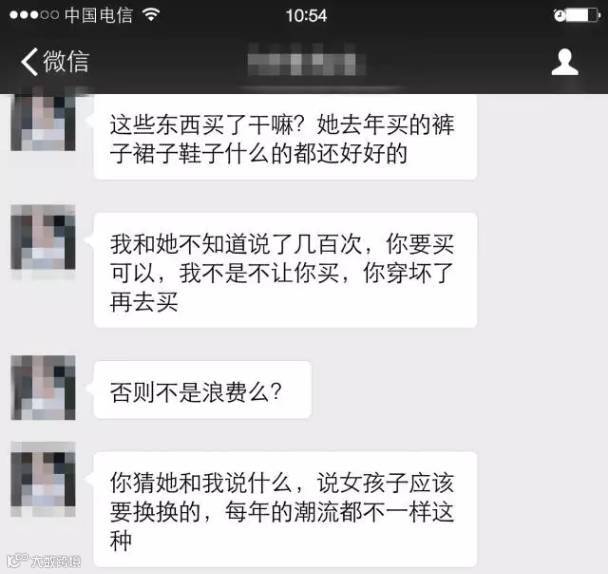609x574 pixels.
Task: Tap the 微信 back label
Action: 66,61
